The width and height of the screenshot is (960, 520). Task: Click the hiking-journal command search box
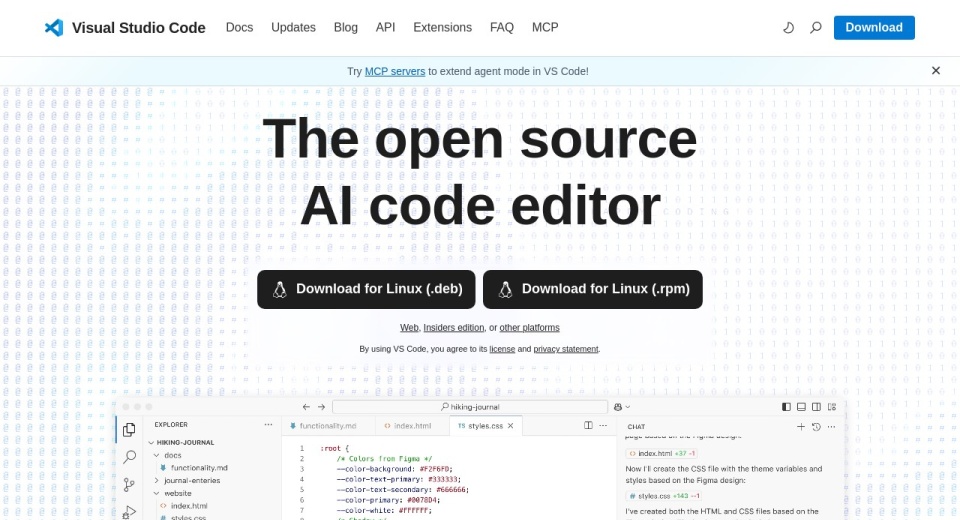click(470, 407)
